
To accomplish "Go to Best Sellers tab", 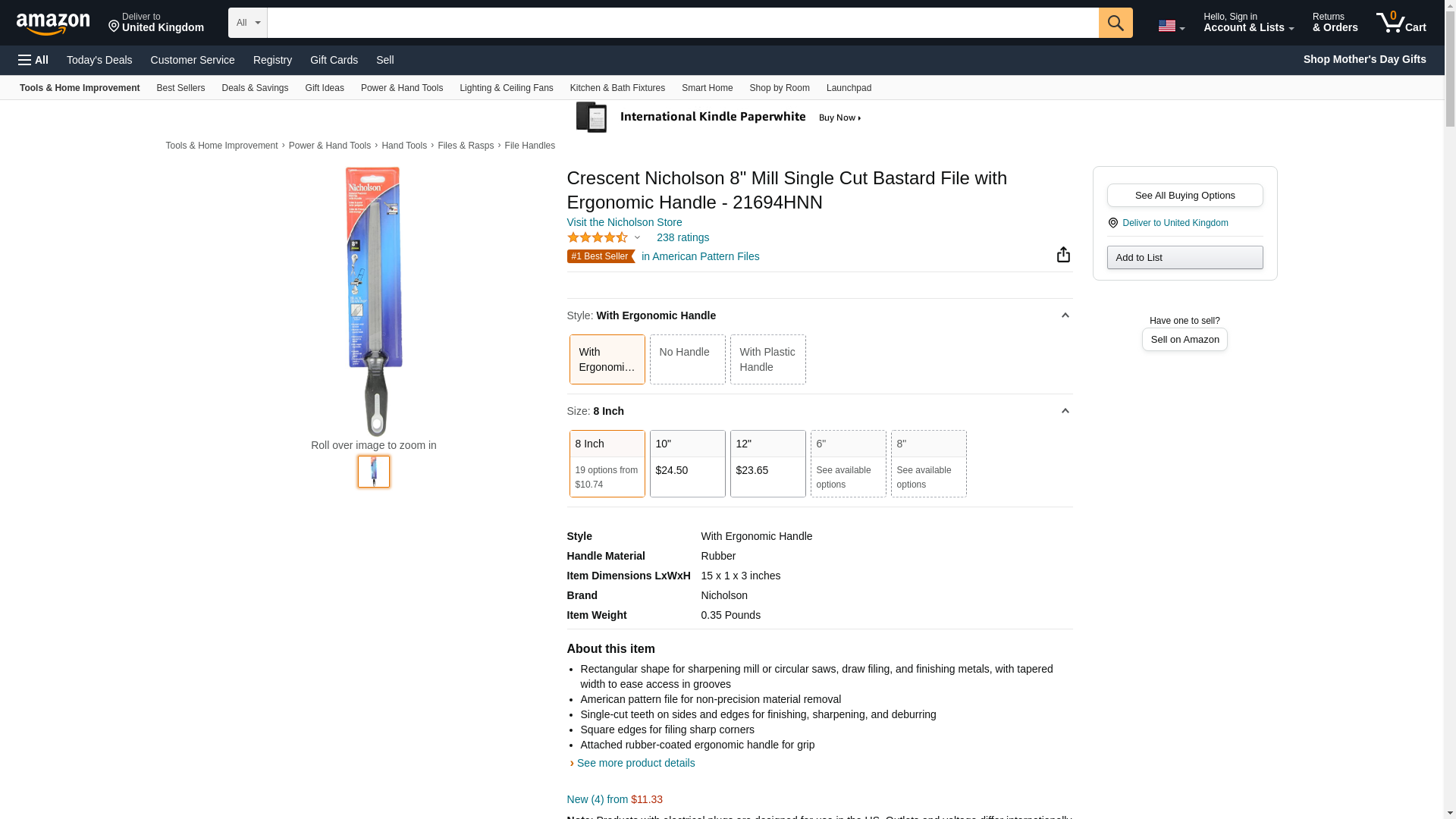I will pos(180,88).
